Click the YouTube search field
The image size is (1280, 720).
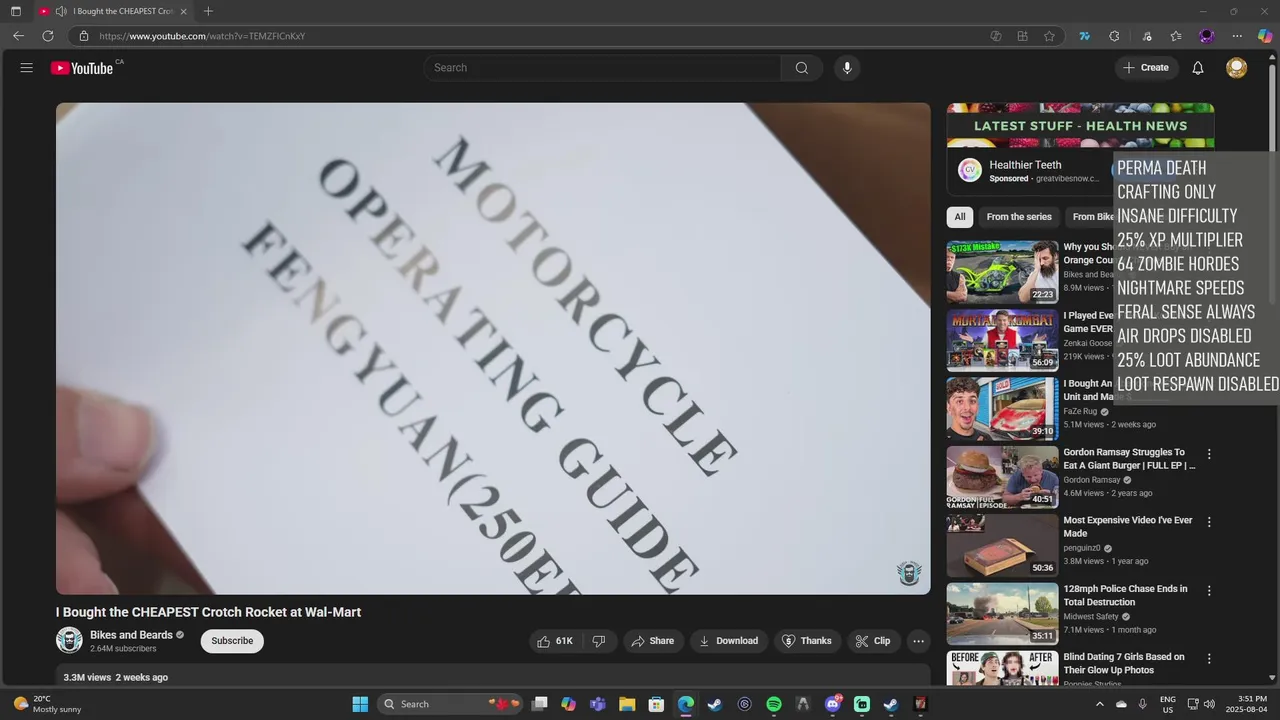point(602,68)
